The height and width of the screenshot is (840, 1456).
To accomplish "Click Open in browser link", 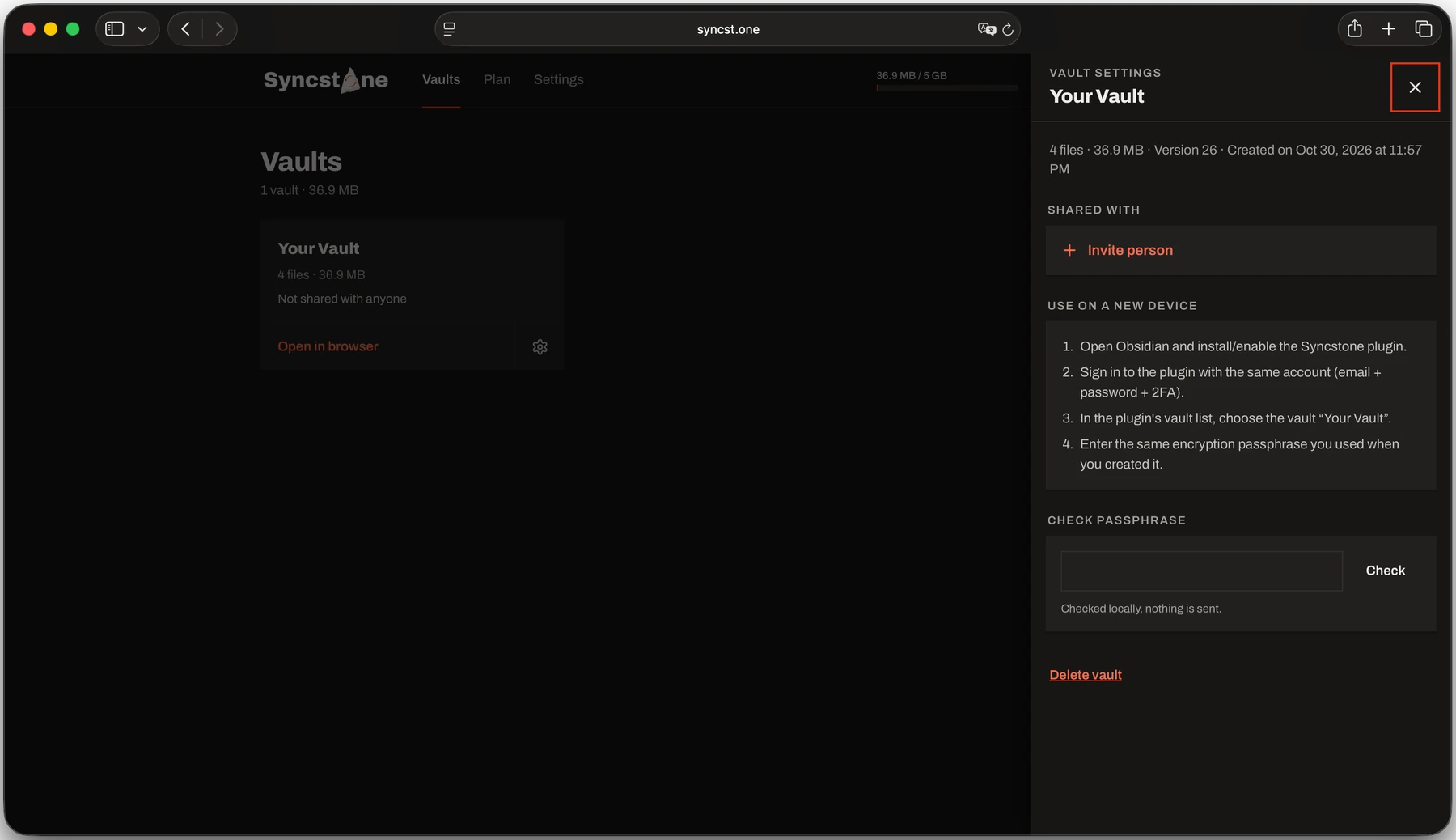I will [328, 346].
